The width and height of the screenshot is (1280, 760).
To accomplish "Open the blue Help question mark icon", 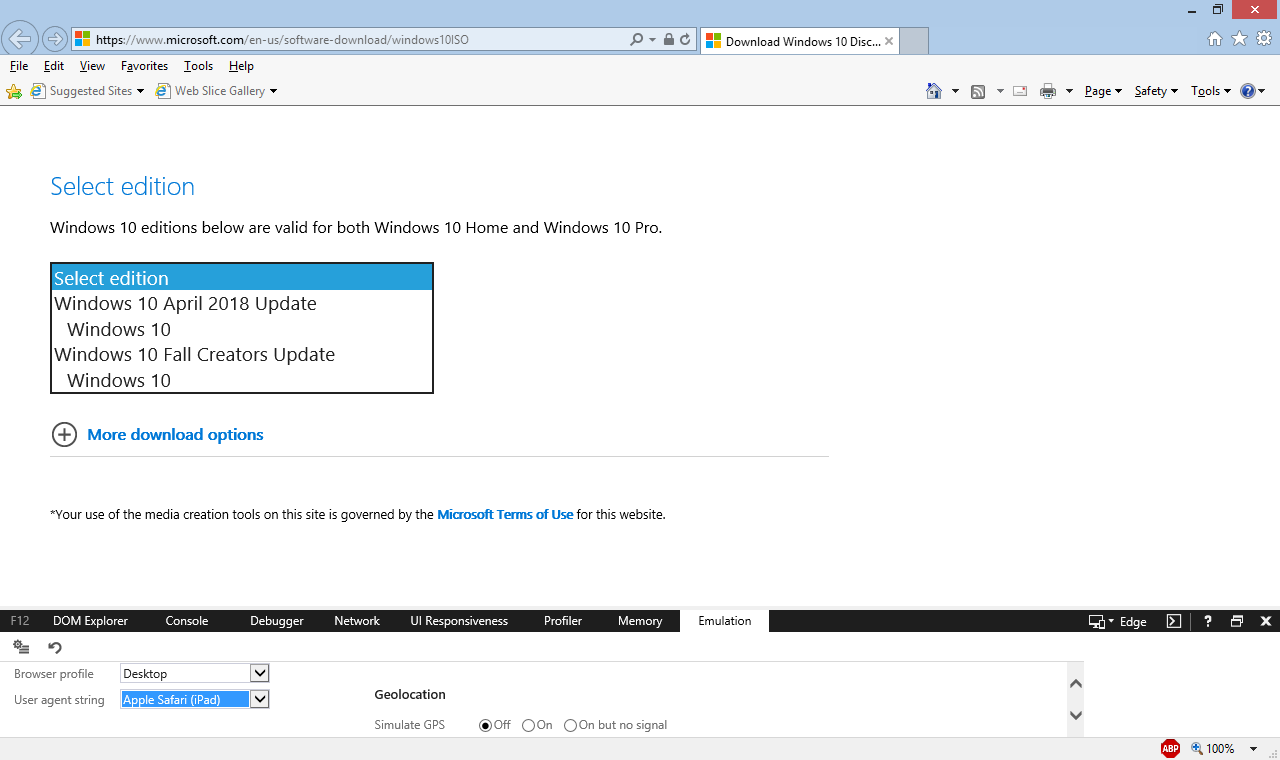I will pyautogui.click(x=1248, y=91).
